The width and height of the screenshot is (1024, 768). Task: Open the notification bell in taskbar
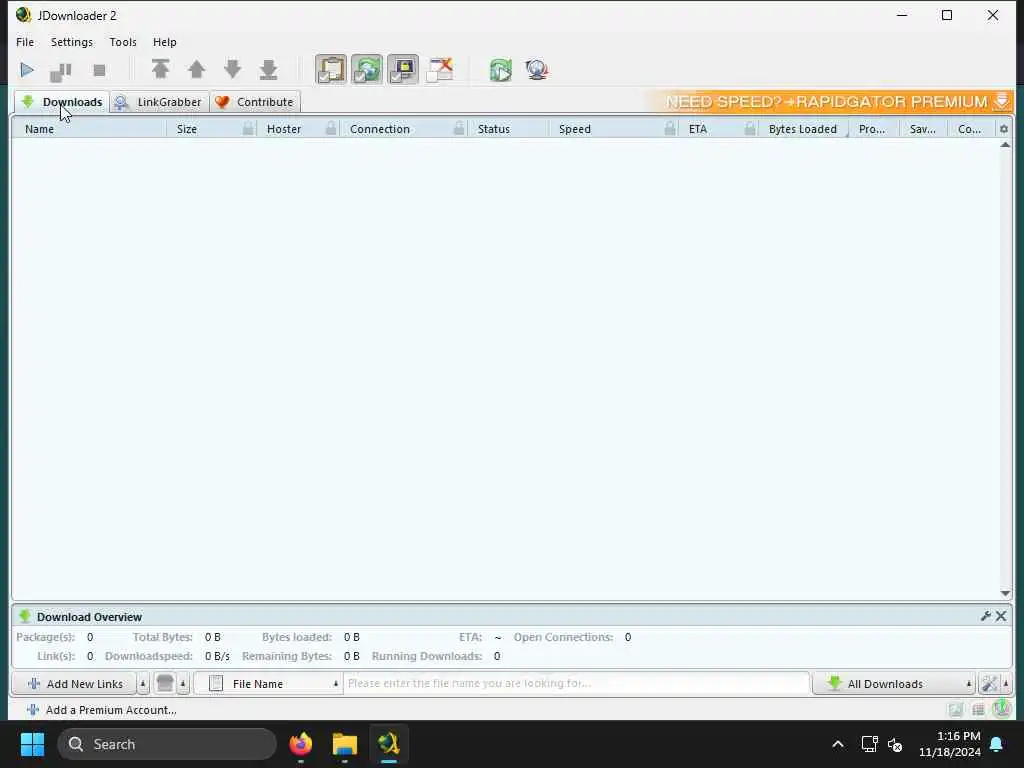point(997,744)
